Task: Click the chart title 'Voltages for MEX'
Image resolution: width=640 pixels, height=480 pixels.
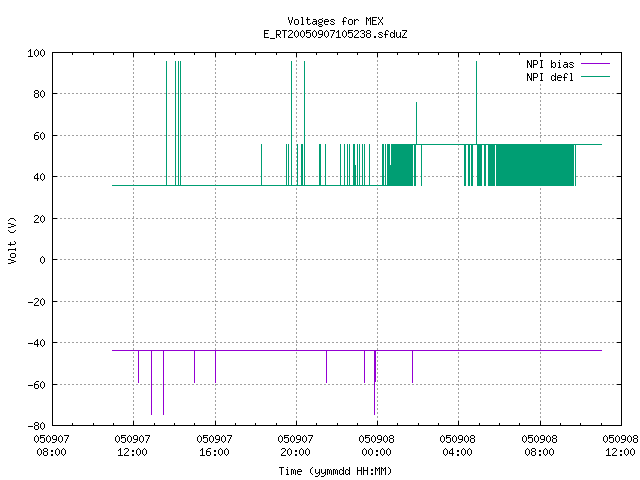Action: click(x=335, y=21)
